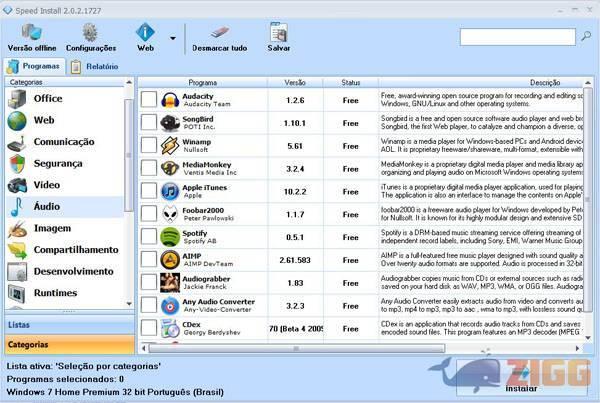Image resolution: width=600 pixels, height=403 pixels.
Task: Click the search magnifier icon
Action: (x=585, y=37)
